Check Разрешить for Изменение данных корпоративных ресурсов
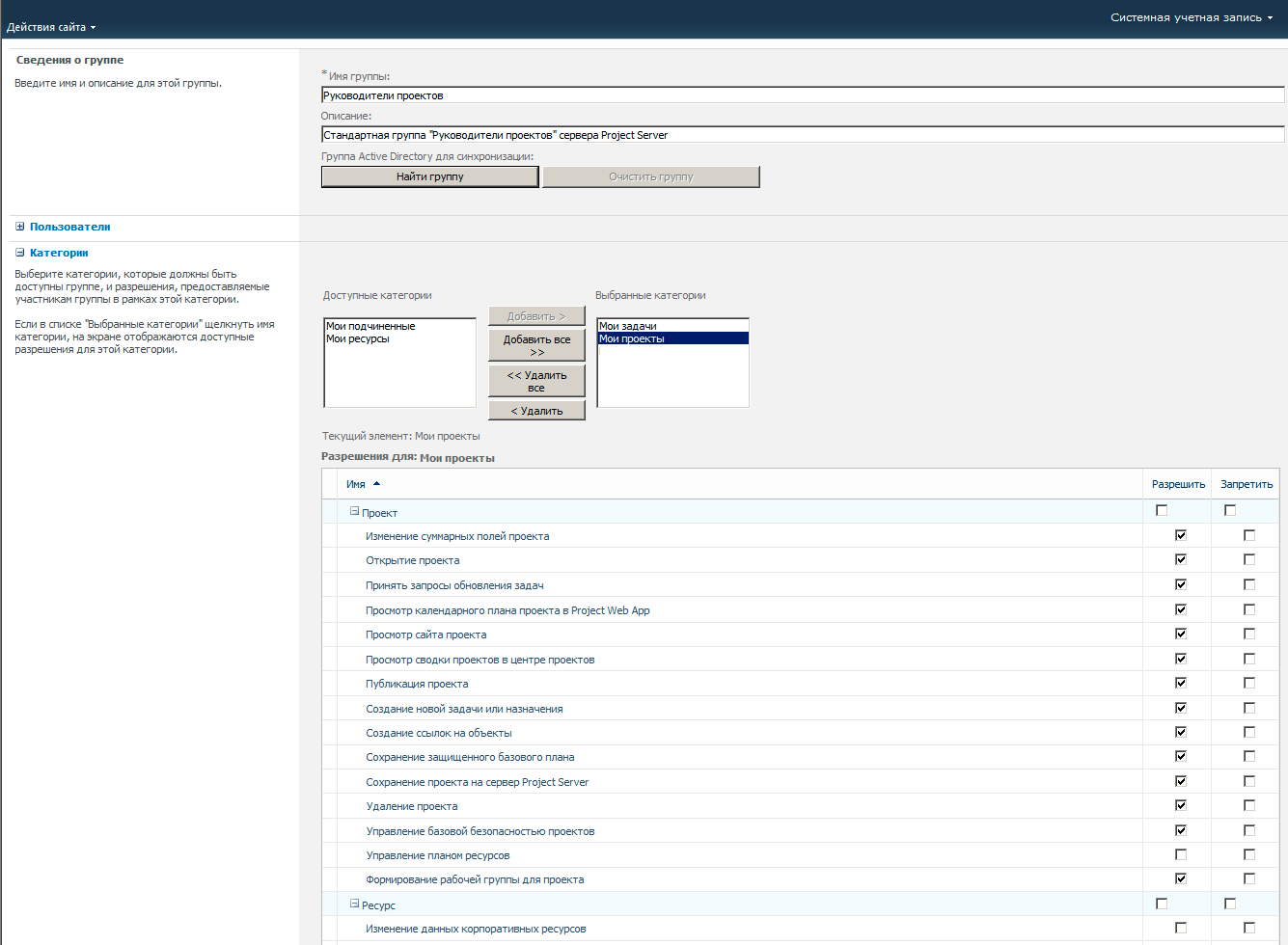Screen dimensions: 1288x945 (x=1181, y=928)
